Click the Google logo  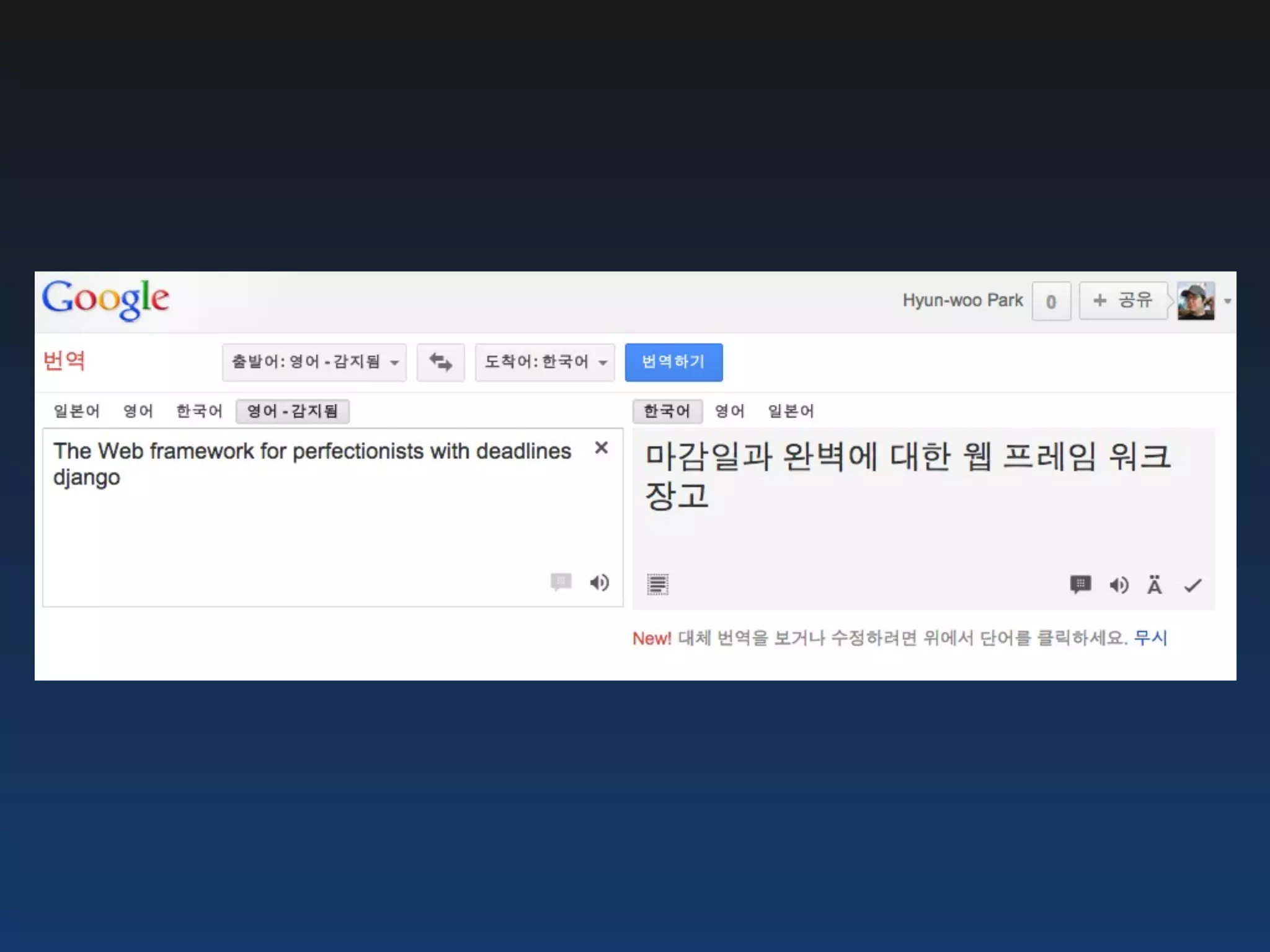(x=105, y=300)
